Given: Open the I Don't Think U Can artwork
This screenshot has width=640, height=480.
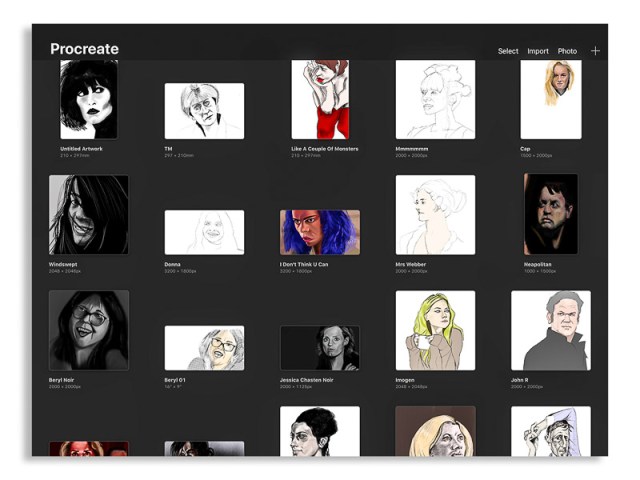Looking at the screenshot, I should 320,232.
